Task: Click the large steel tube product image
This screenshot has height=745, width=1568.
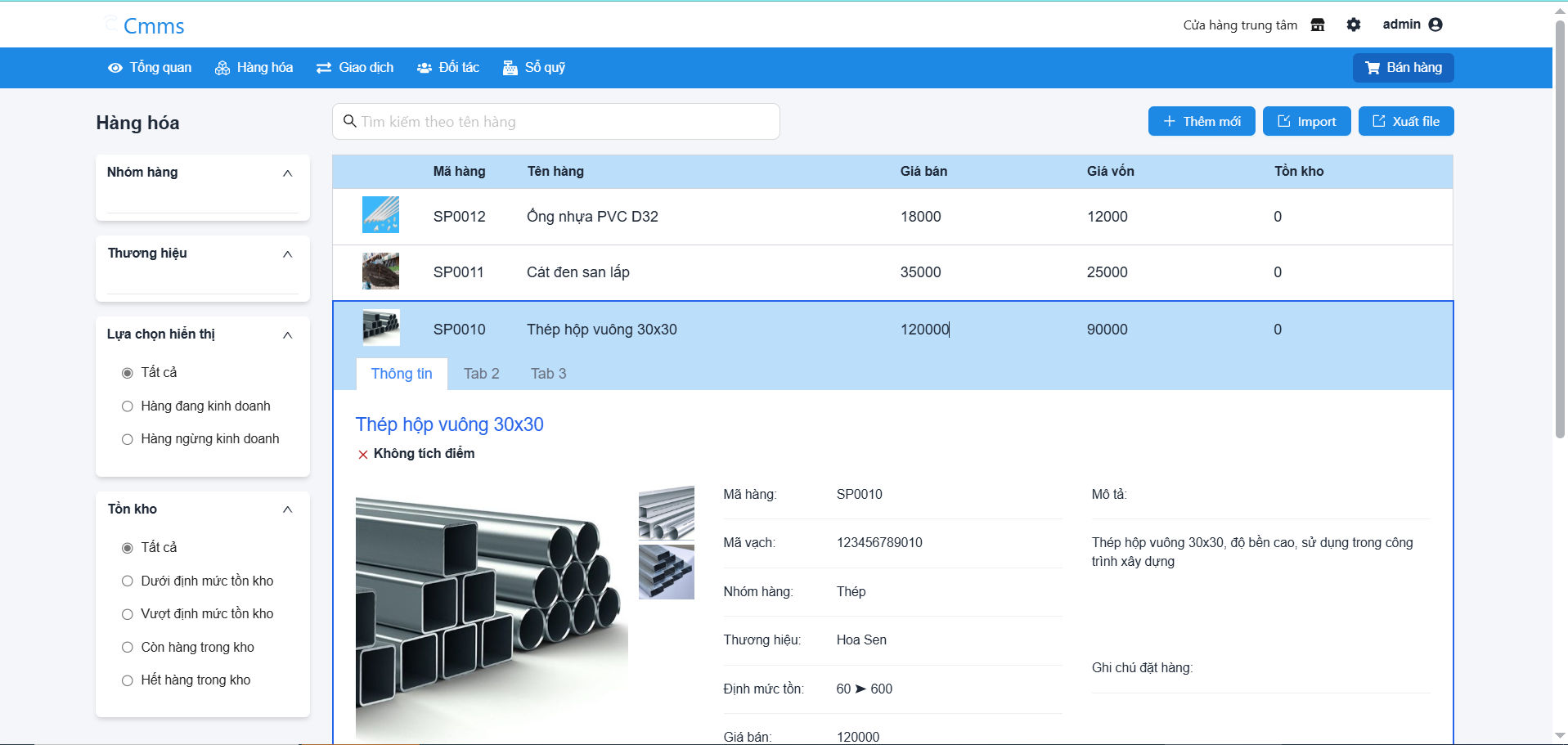Action: click(492, 613)
